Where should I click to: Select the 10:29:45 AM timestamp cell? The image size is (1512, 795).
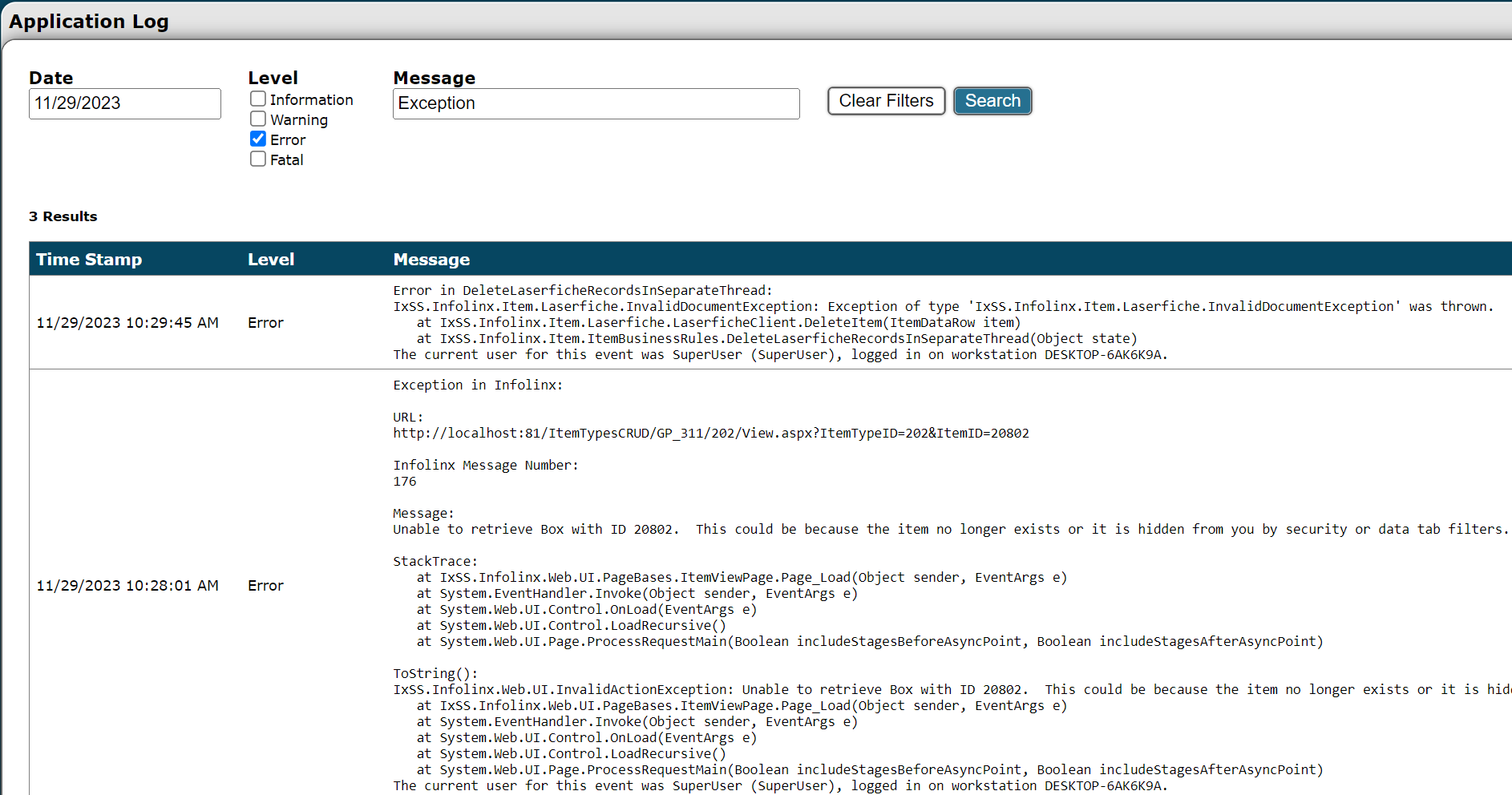coord(127,323)
